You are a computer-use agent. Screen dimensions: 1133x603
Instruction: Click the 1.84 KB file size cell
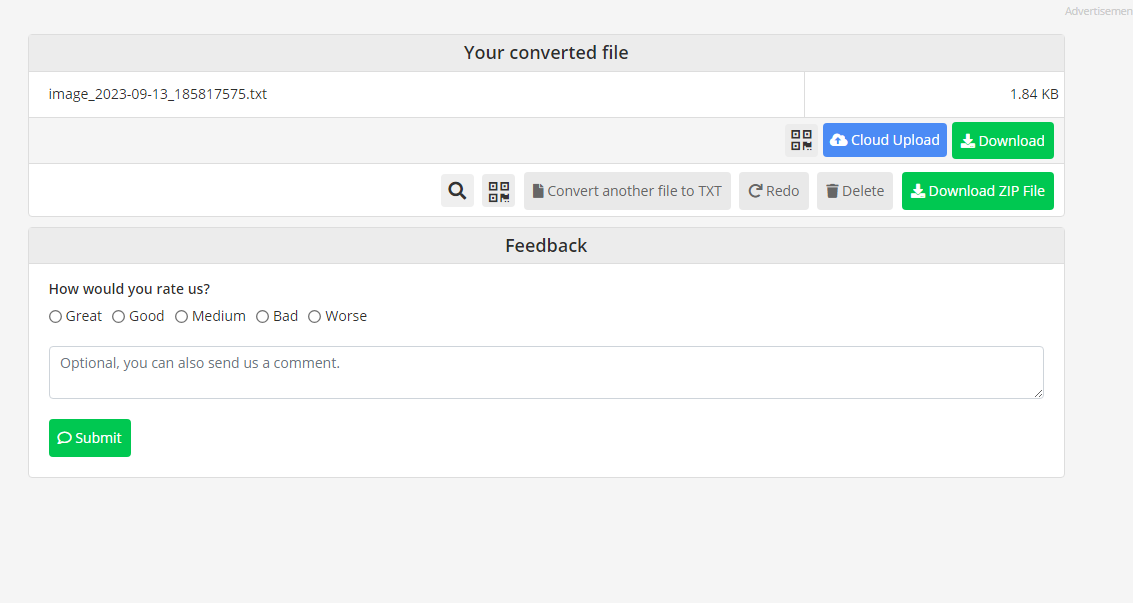pyautogui.click(x=934, y=94)
